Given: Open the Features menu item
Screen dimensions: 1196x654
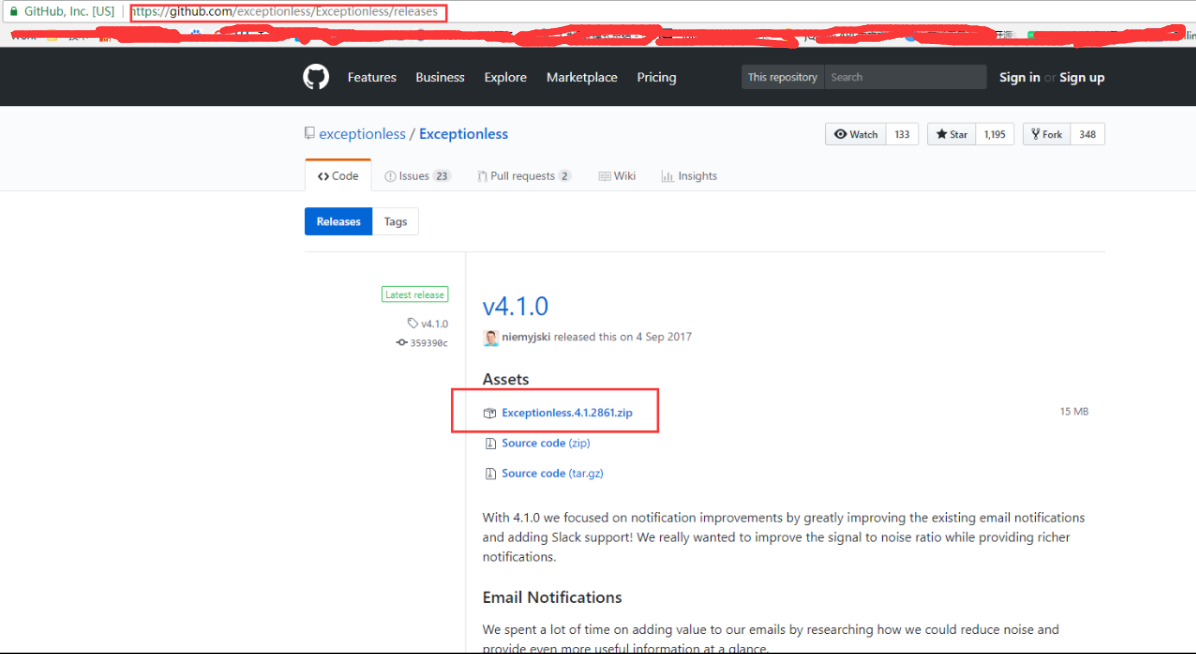Looking at the screenshot, I should click(x=371, y=77).
